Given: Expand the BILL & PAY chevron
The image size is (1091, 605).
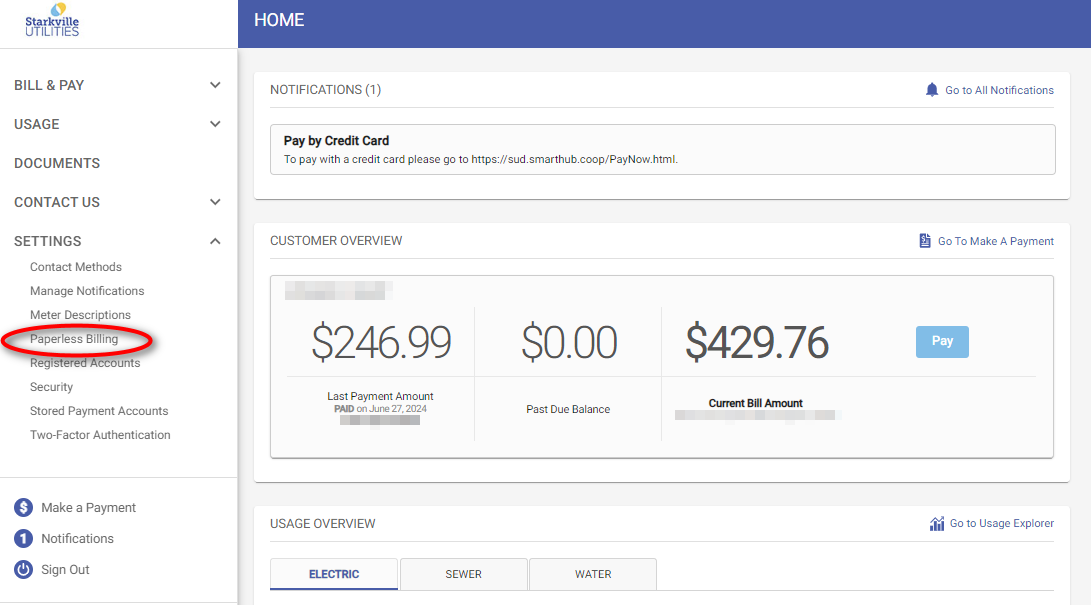Looking at the screenshot, I should [x=215, y=85].
